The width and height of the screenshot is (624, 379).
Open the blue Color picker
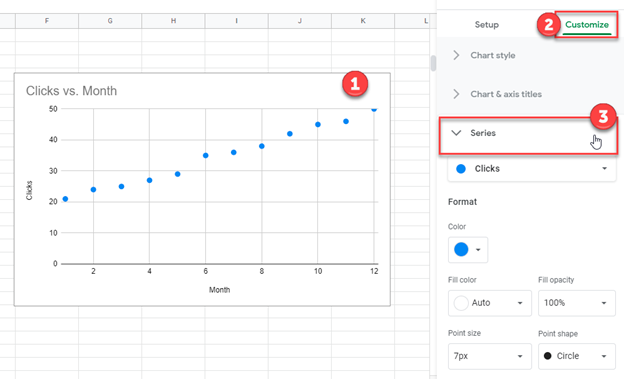(x=468, y=250)
